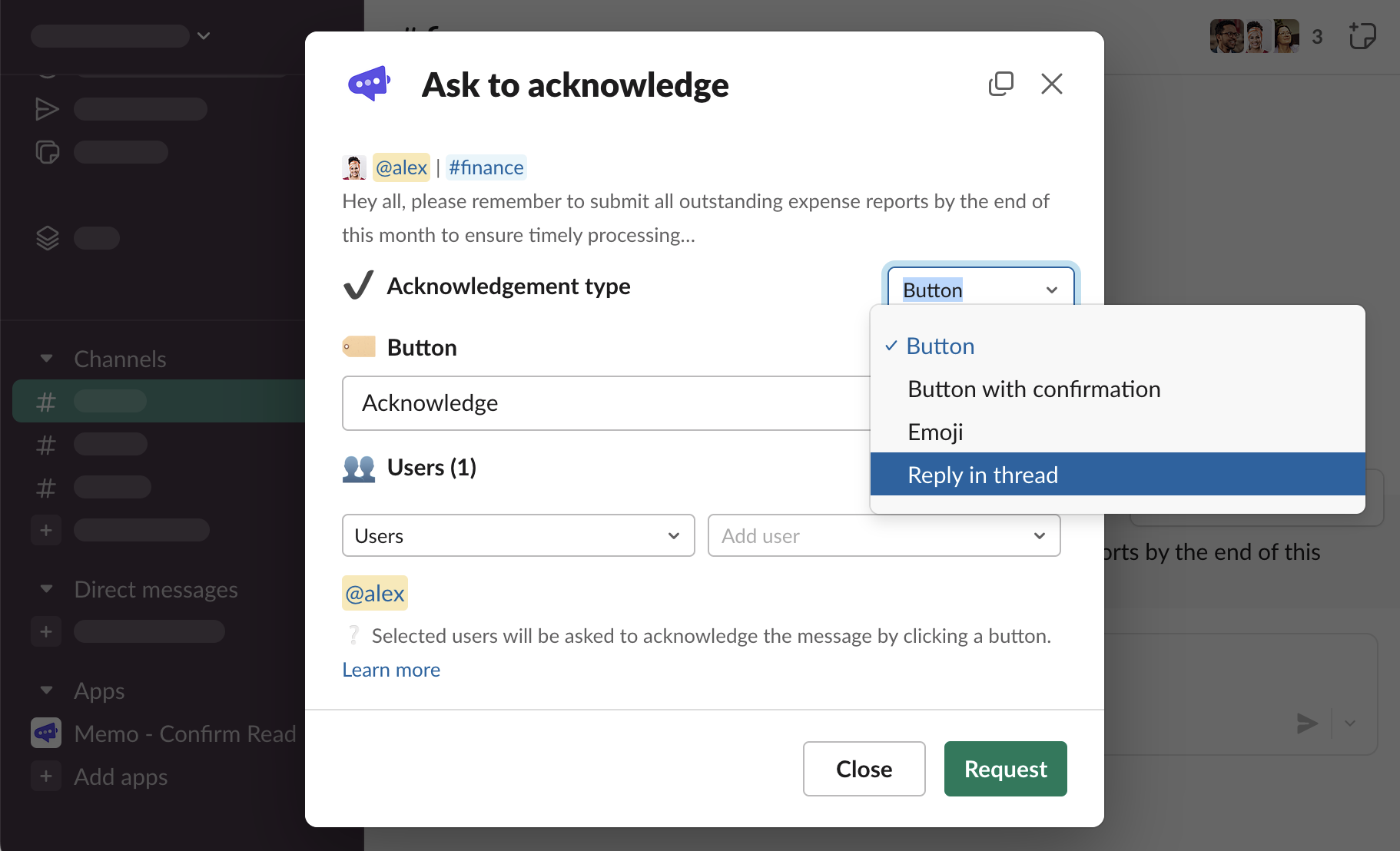The image size is (1400, 851).
Task: Open the Add user dropdown
Action: (884, 535)
